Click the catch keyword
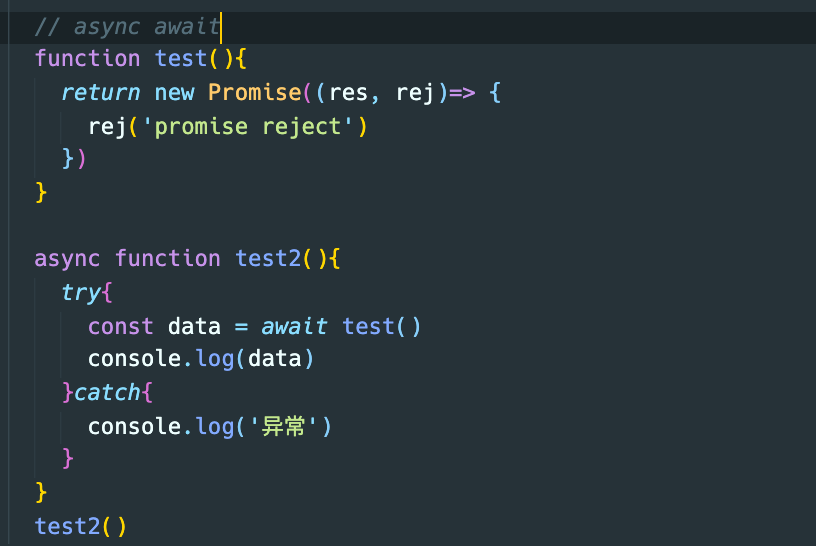 coord(108,392)
